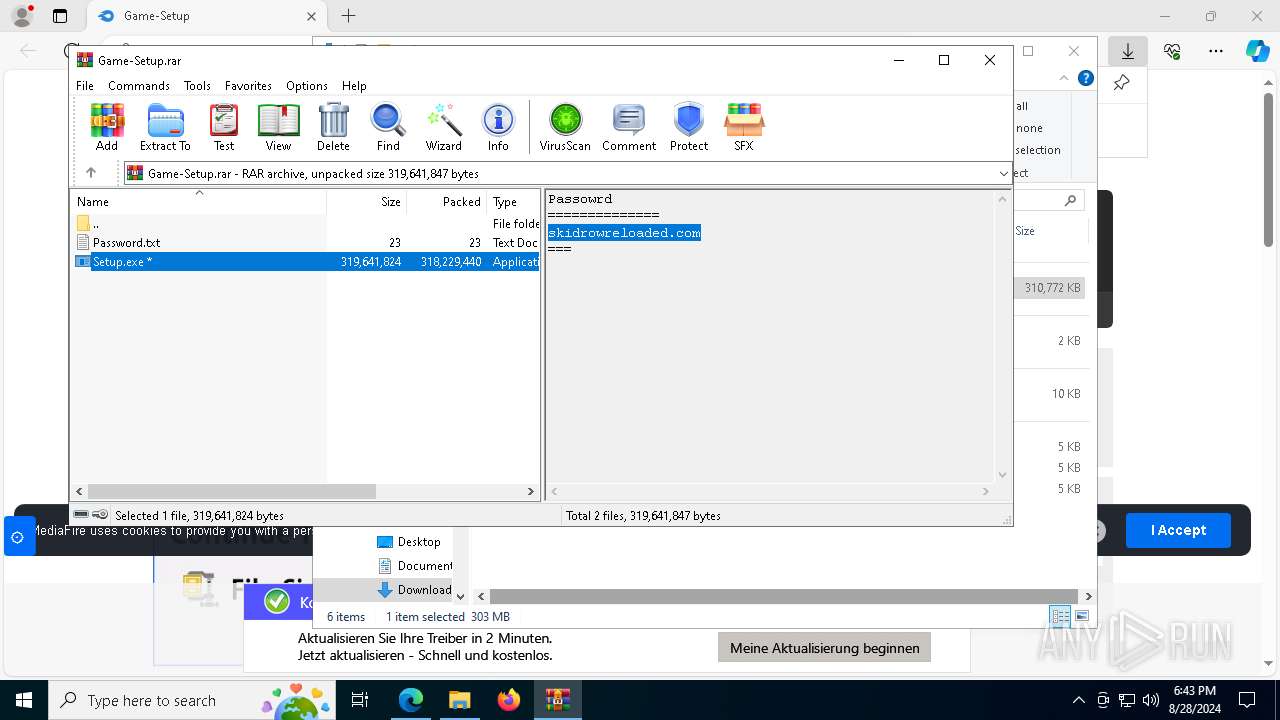This screenshot has height=720, width=1280.
Task: Click the Protect shield icon
Action: coord(689,127)
